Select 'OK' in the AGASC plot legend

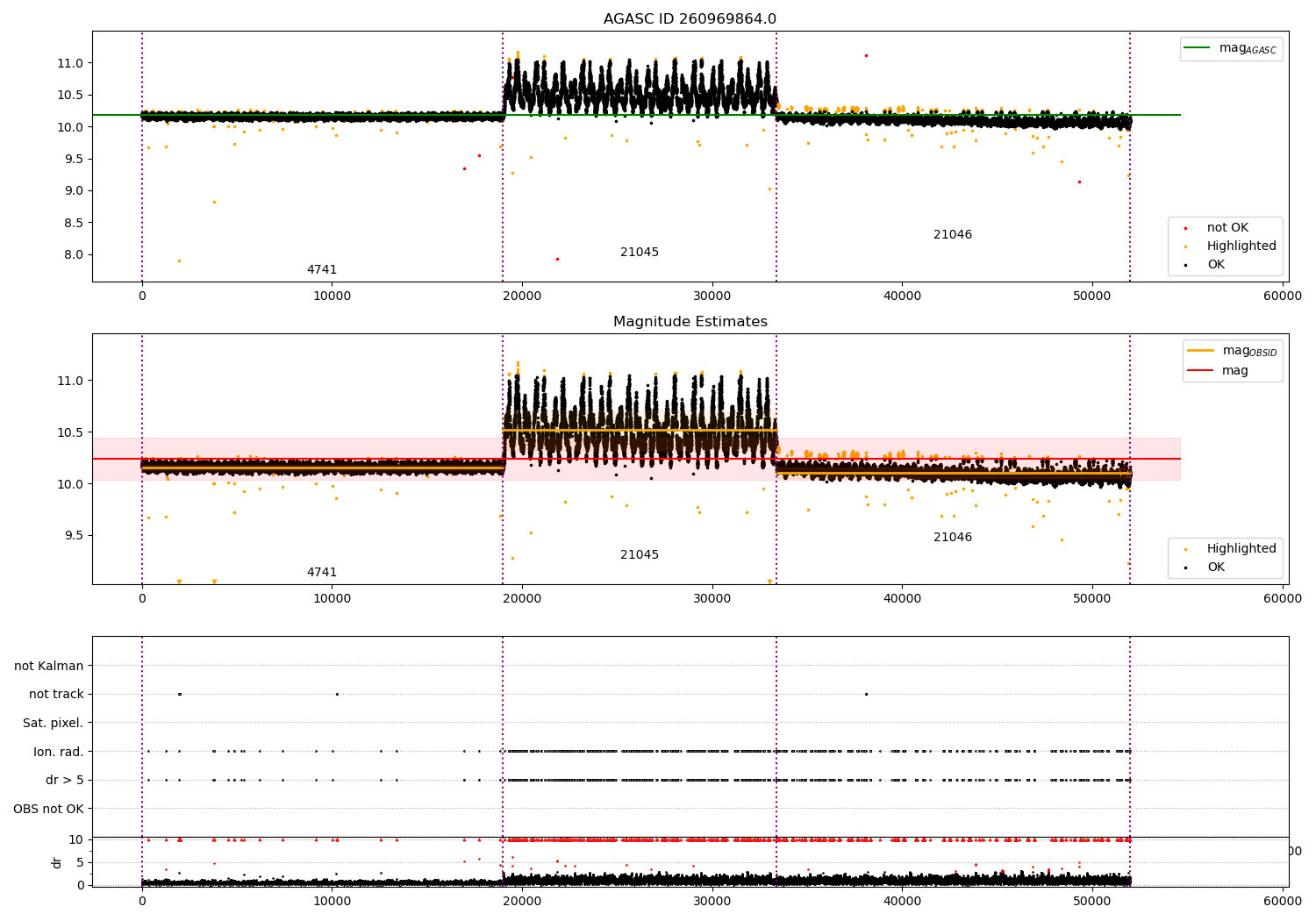tap(1215, 265)
